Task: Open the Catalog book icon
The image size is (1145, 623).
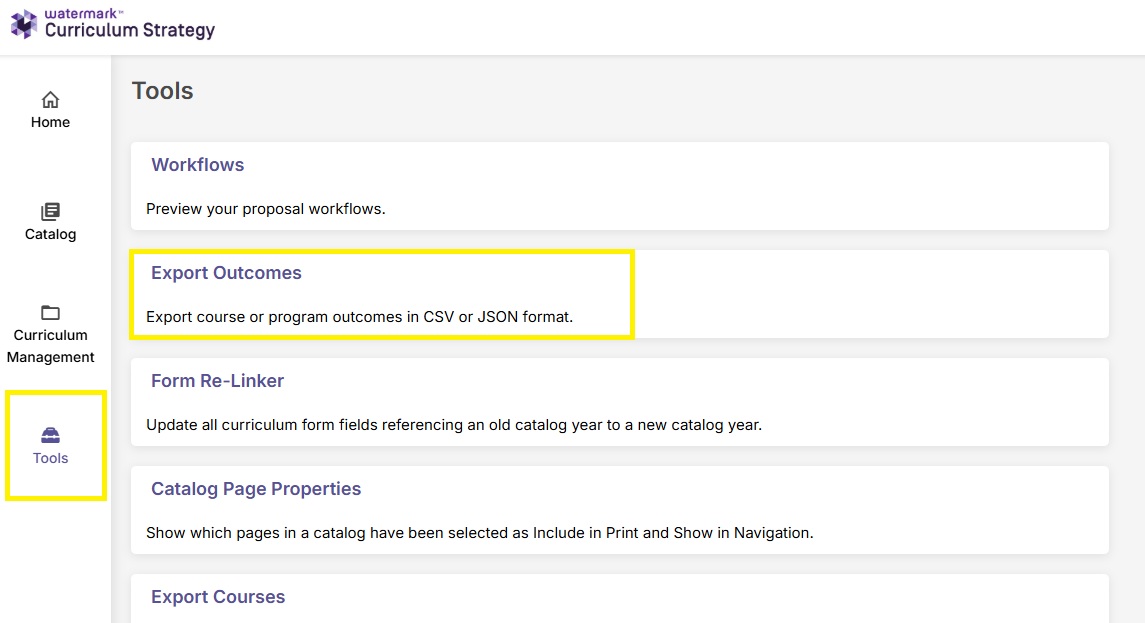Action: 50,212
